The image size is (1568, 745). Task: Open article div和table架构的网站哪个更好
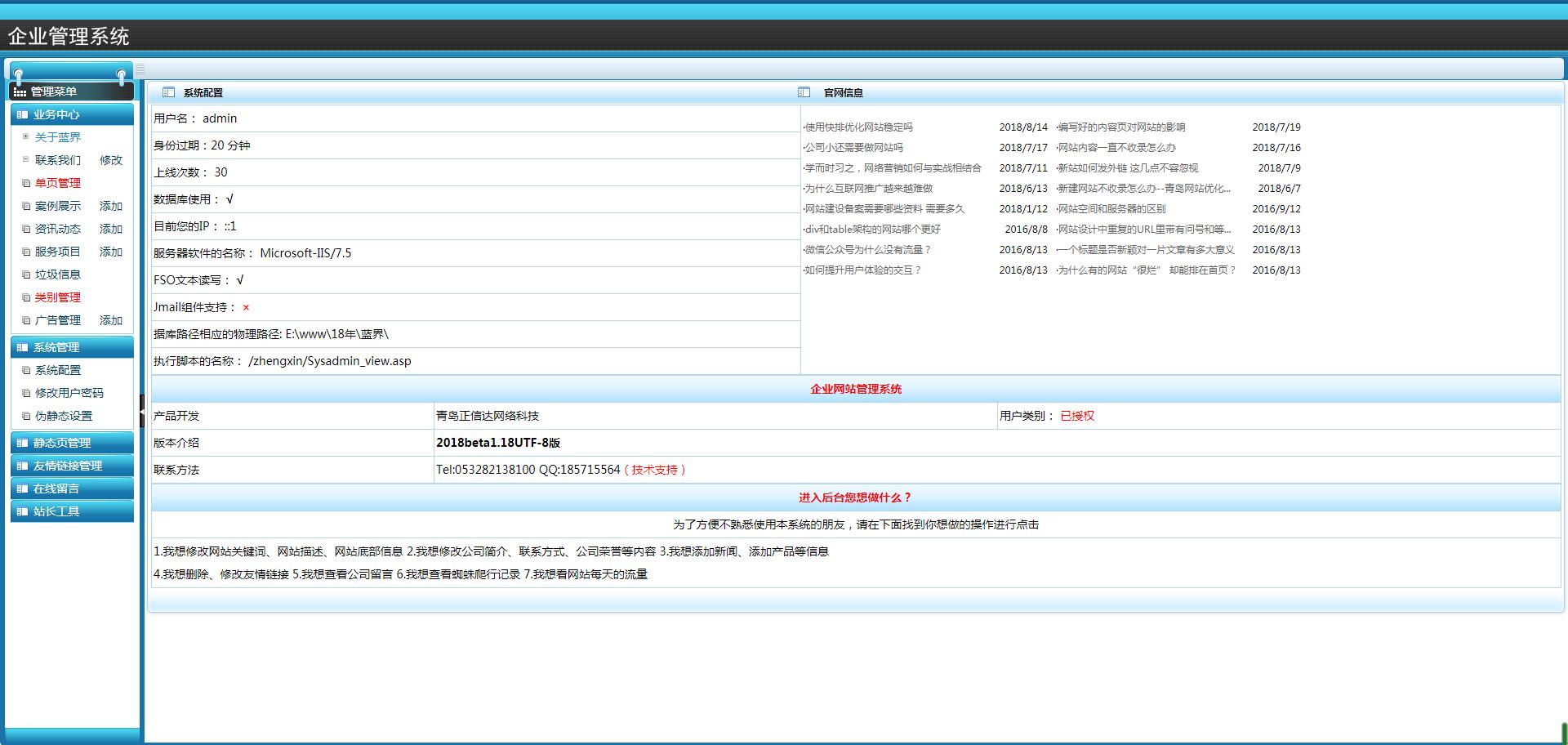[x=872, y=230]
